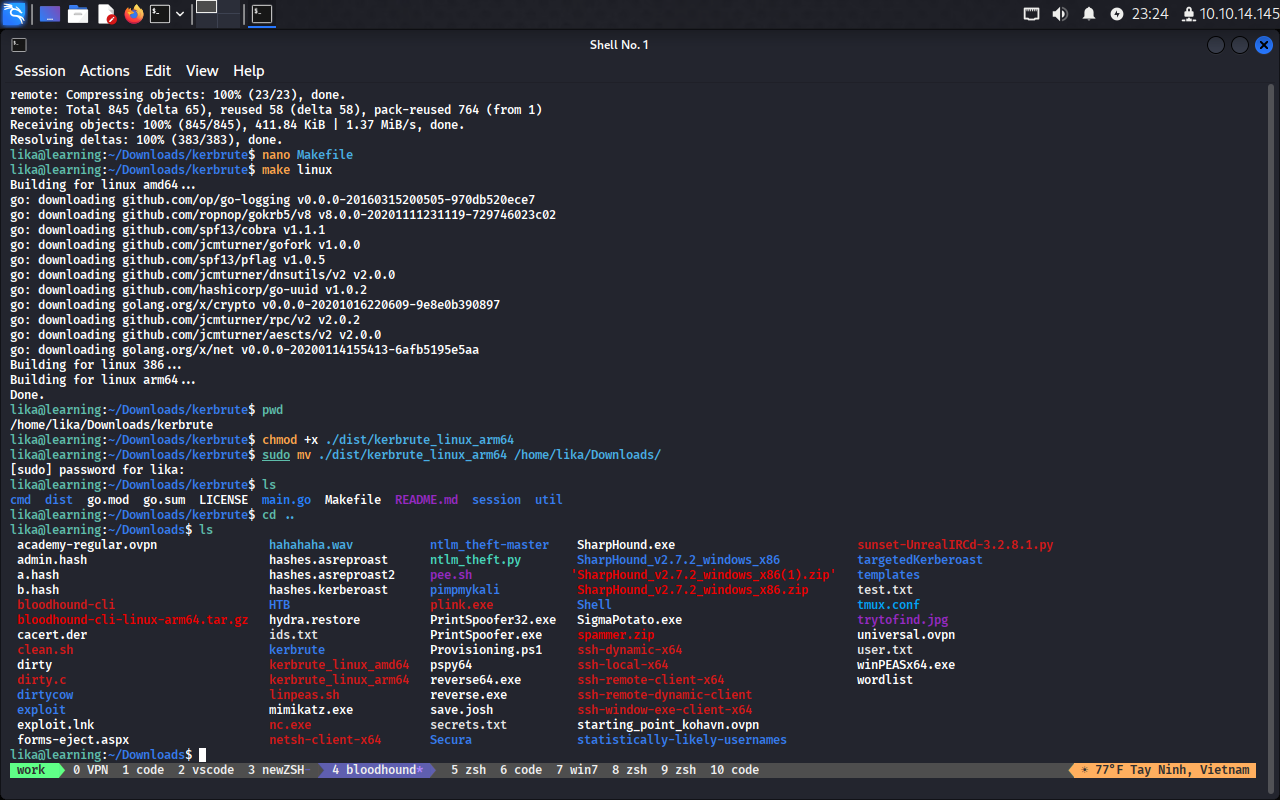Open the notifications bell icon

click(x=1089, y=14)
